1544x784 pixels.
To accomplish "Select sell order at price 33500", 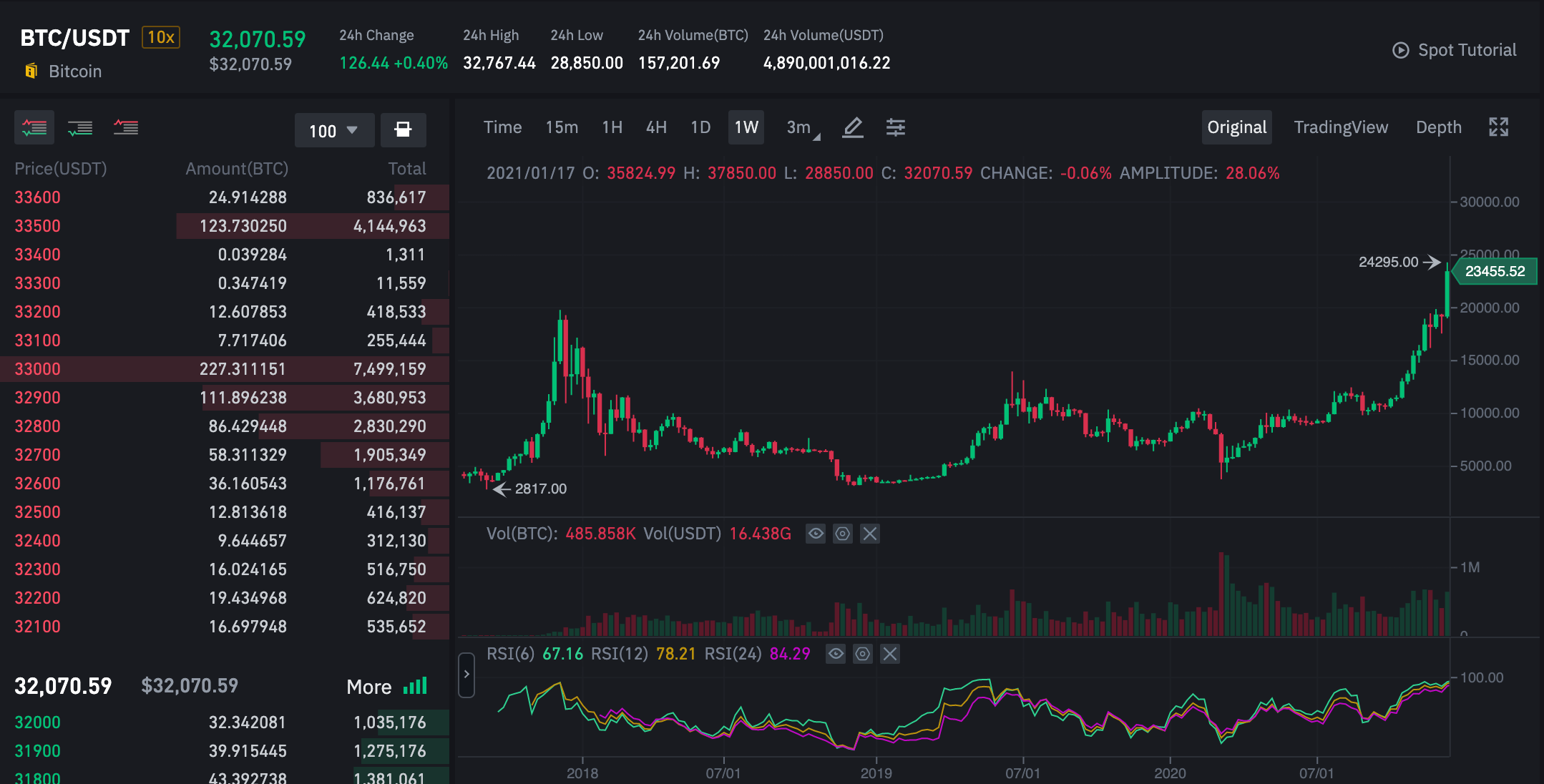I will click(x=225, y=226).
